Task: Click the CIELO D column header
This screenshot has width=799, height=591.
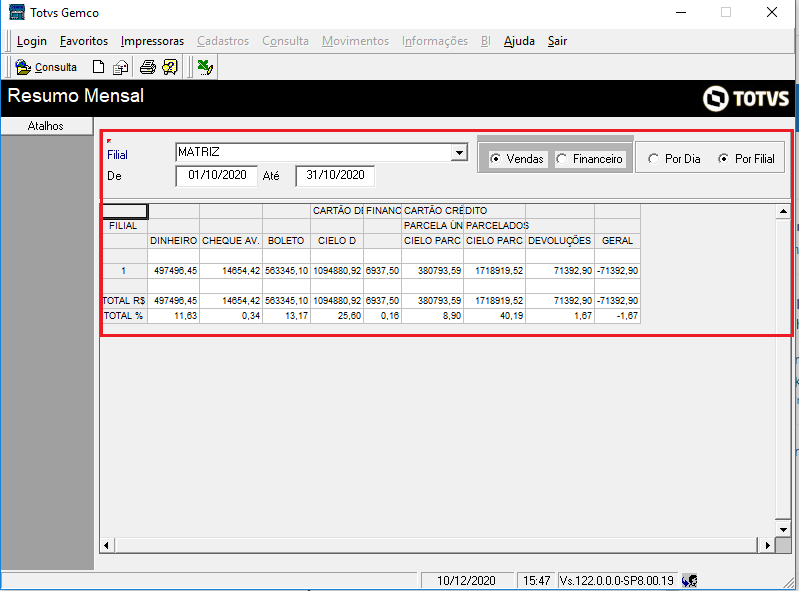Action: [337, 240]
